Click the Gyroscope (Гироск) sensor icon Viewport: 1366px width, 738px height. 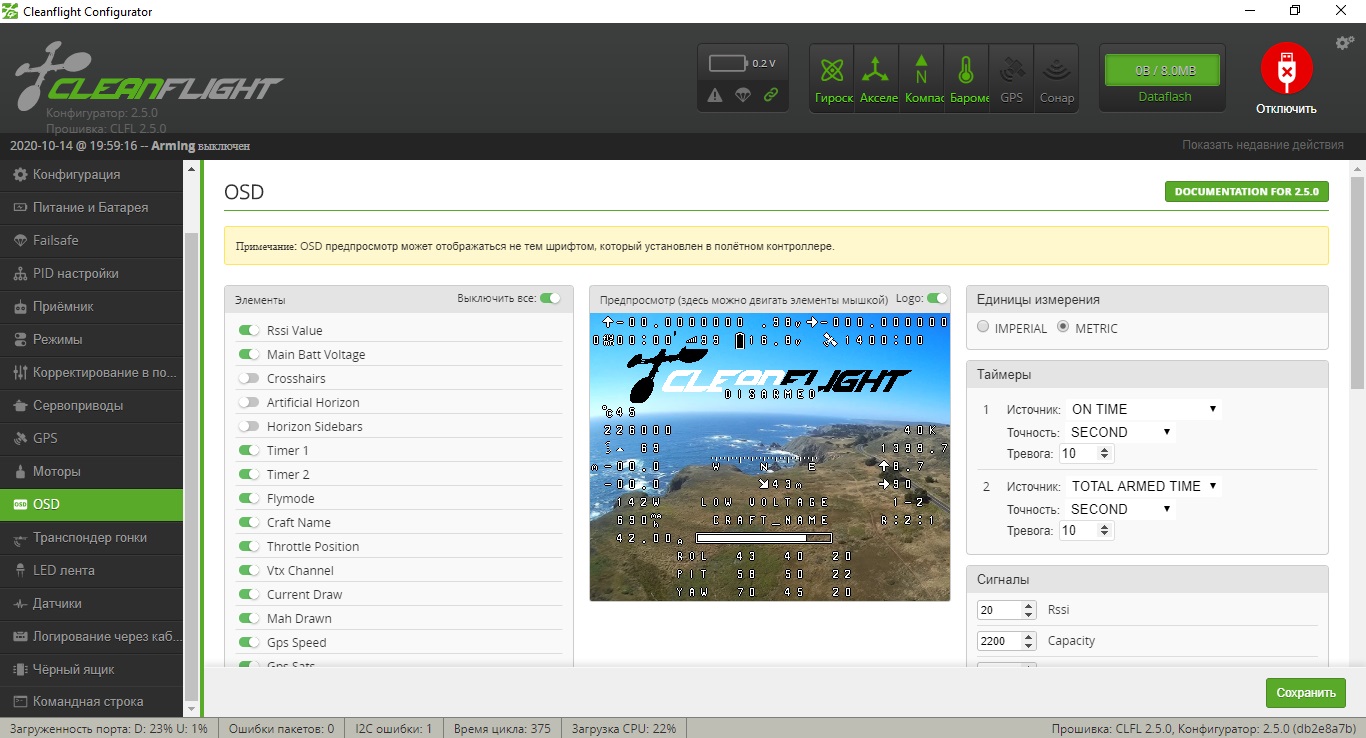point(832,77)
